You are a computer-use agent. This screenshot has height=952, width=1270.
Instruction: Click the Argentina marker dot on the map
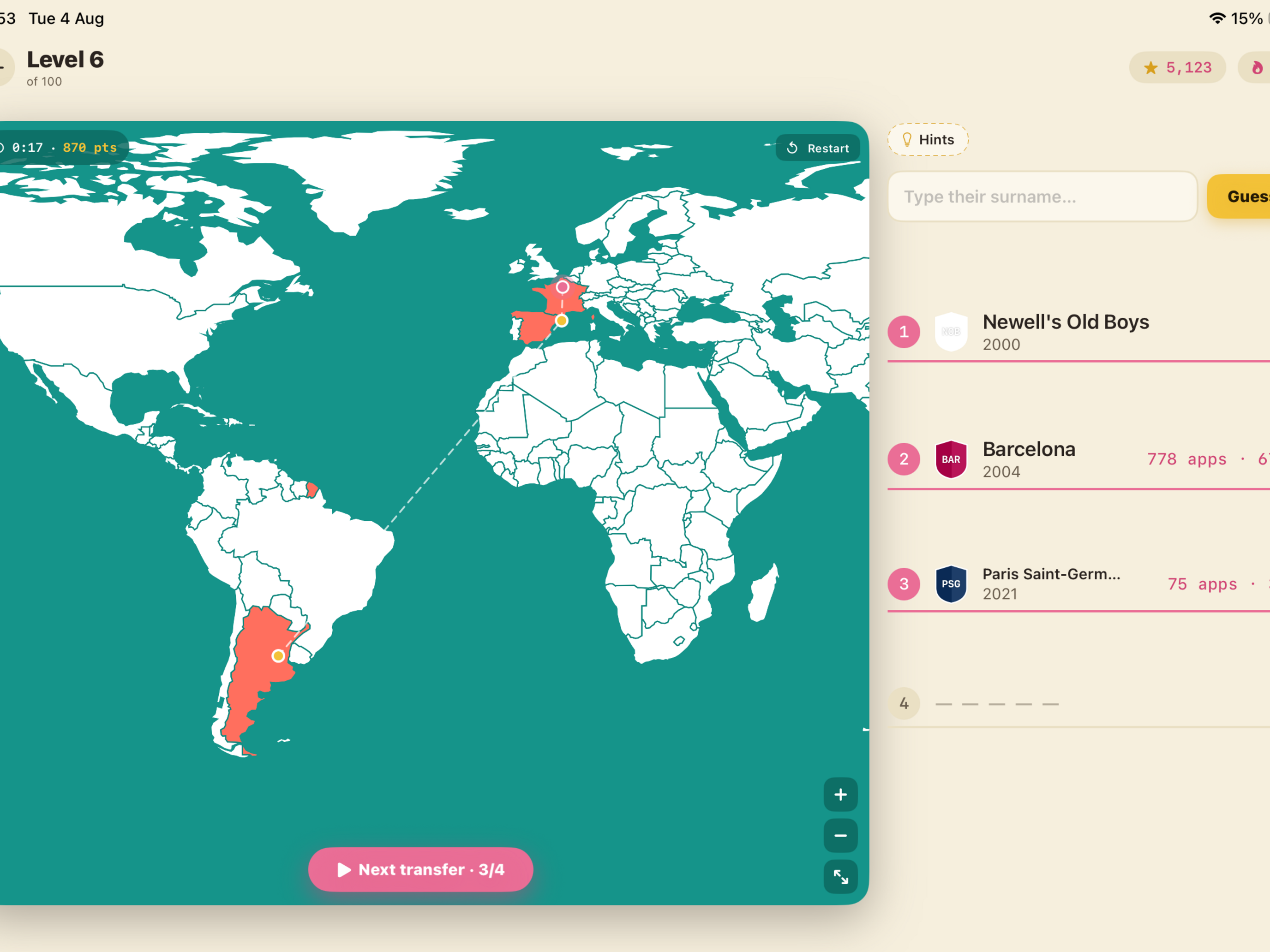pos(278,655)
